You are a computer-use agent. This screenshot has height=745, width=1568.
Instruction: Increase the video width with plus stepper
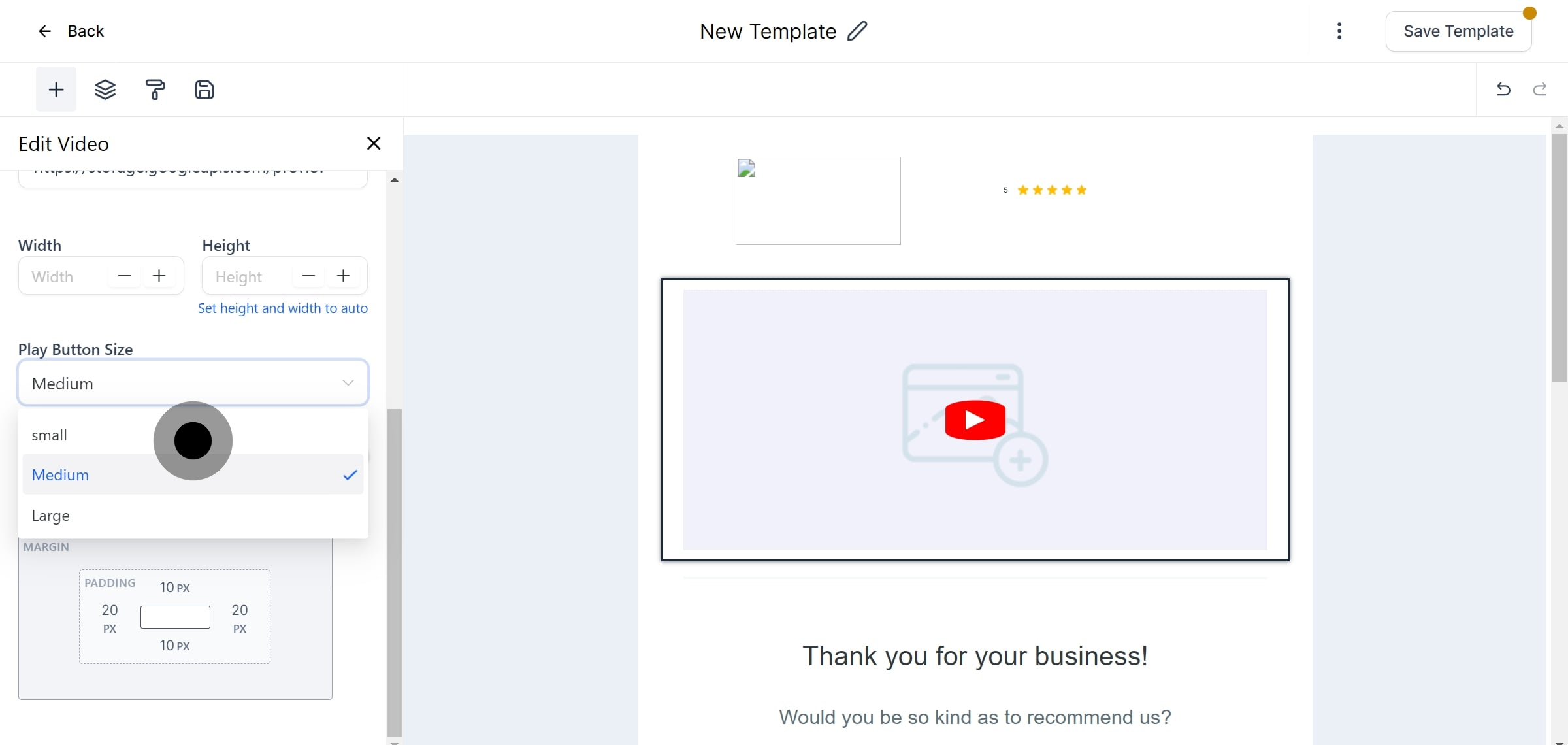click(x=159, y=275)
